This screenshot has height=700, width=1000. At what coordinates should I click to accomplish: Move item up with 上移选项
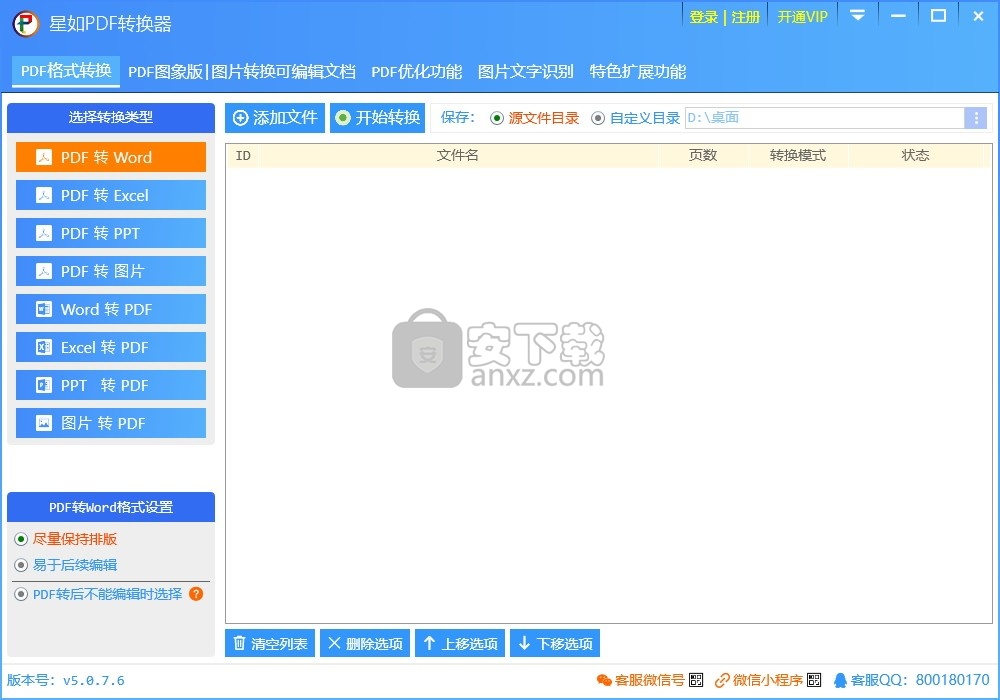[x=460, y=643]
